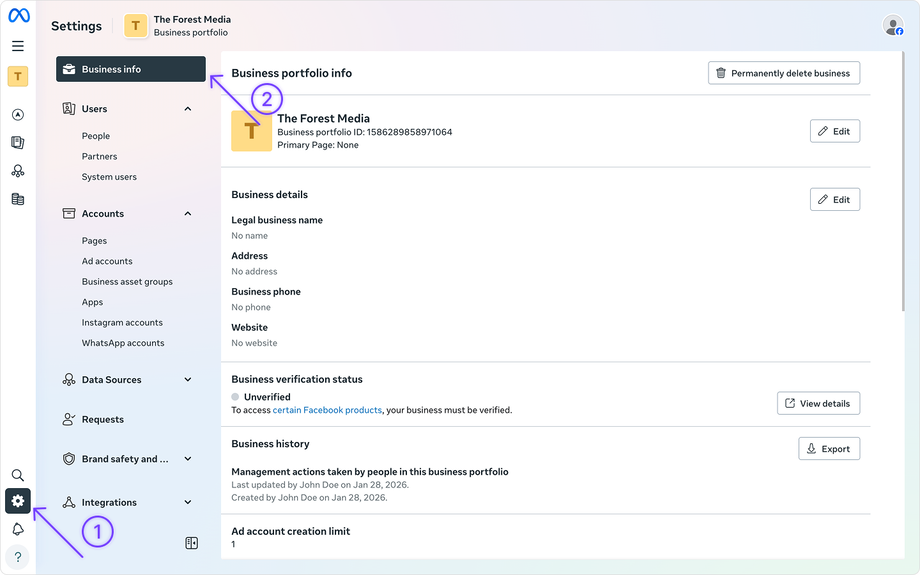
Task: Go to Ad accounts in sidebar
Action: [x=107, y=262]
